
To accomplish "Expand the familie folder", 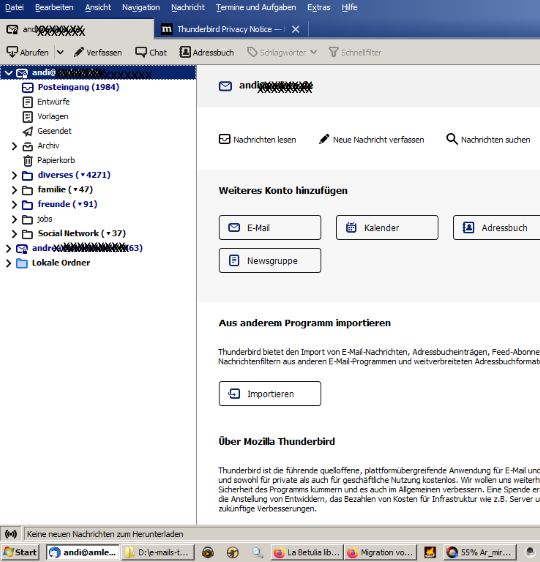I will [14, 190].
